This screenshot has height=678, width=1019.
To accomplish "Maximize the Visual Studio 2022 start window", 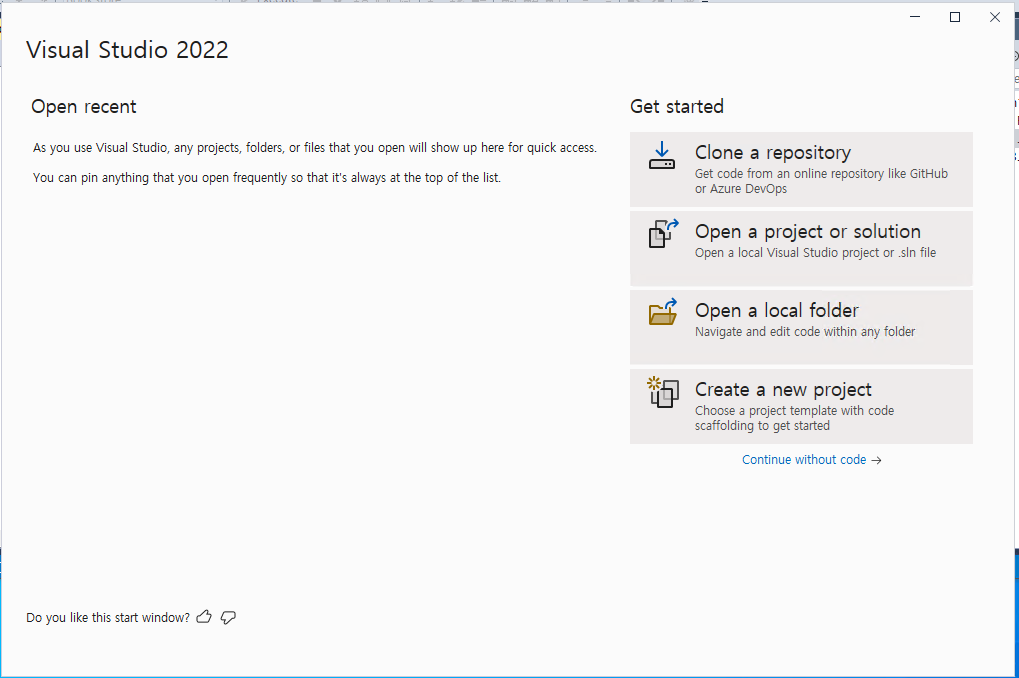I will pyautogui.click(x=955, y=17).
